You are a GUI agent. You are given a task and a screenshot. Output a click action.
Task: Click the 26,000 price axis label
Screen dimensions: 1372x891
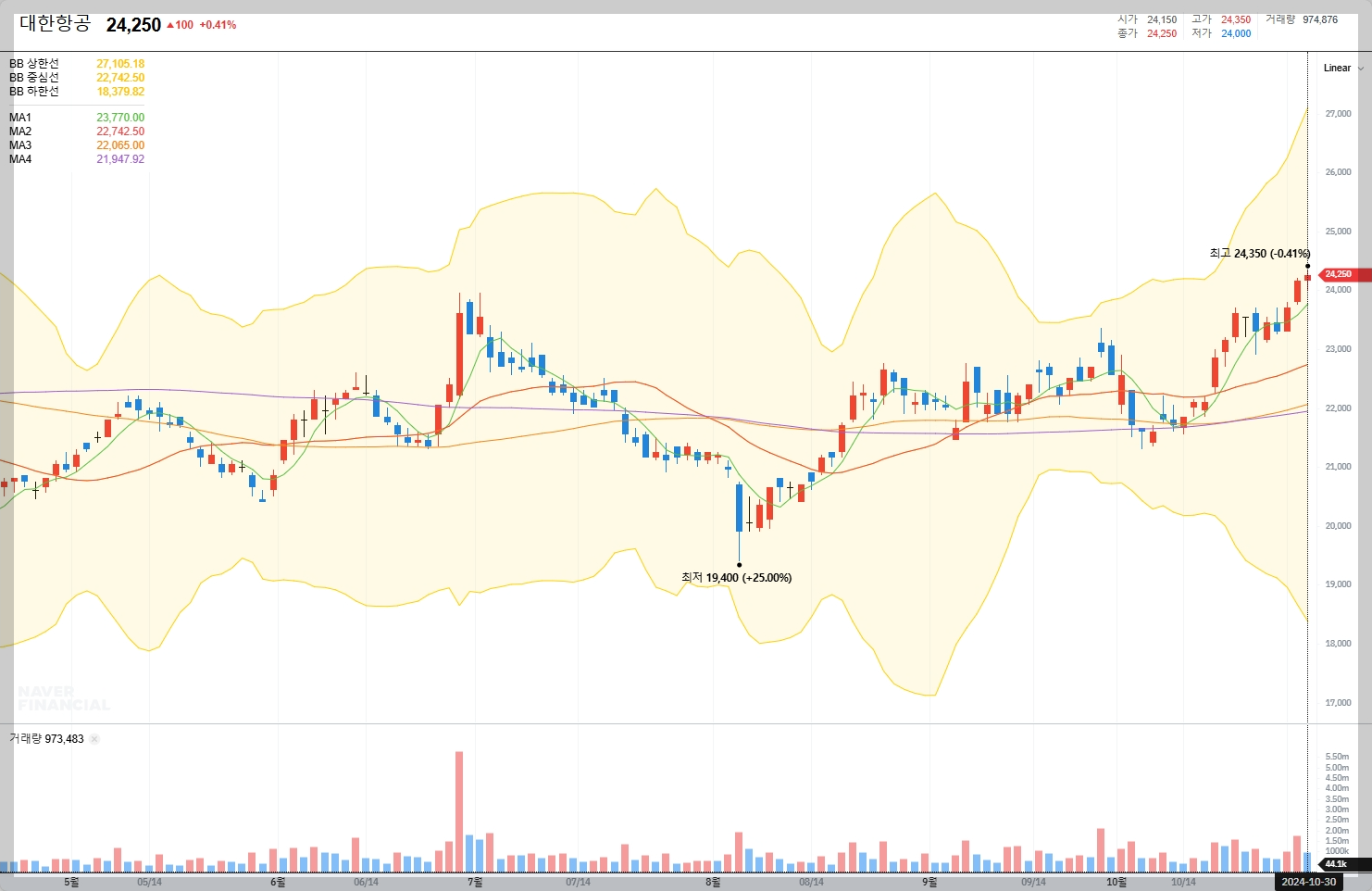point(1338,172)
